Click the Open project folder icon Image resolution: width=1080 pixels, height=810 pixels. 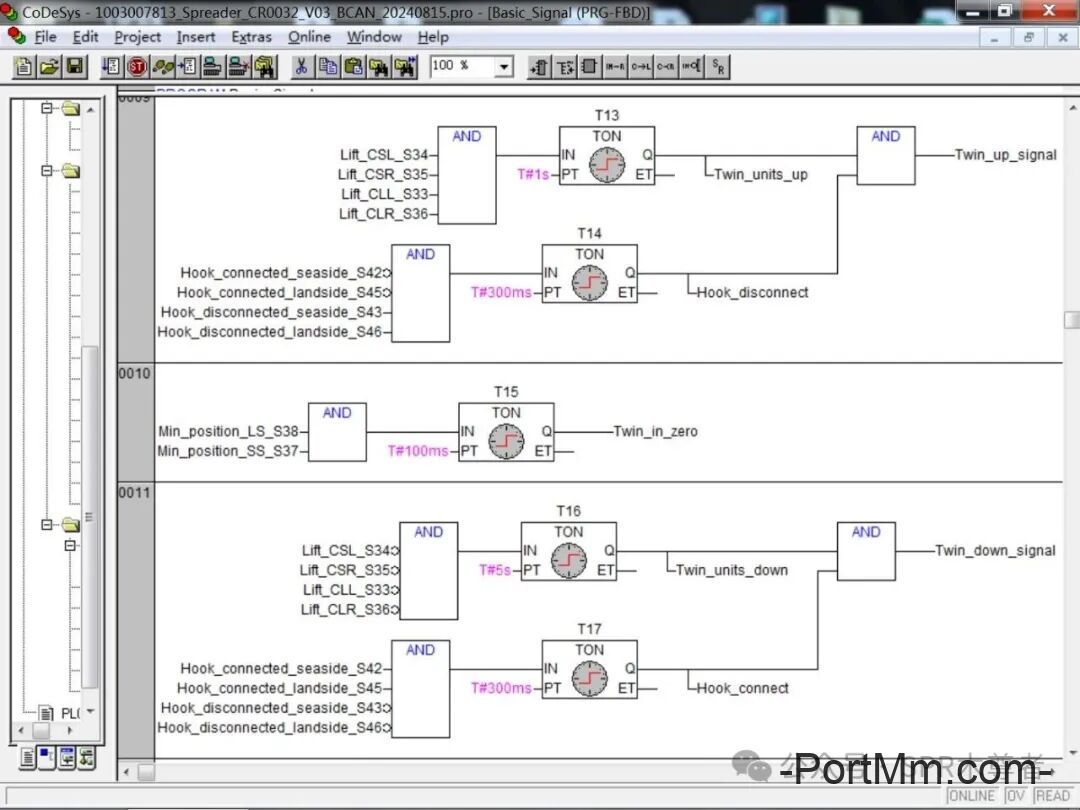tap(50, 67)
